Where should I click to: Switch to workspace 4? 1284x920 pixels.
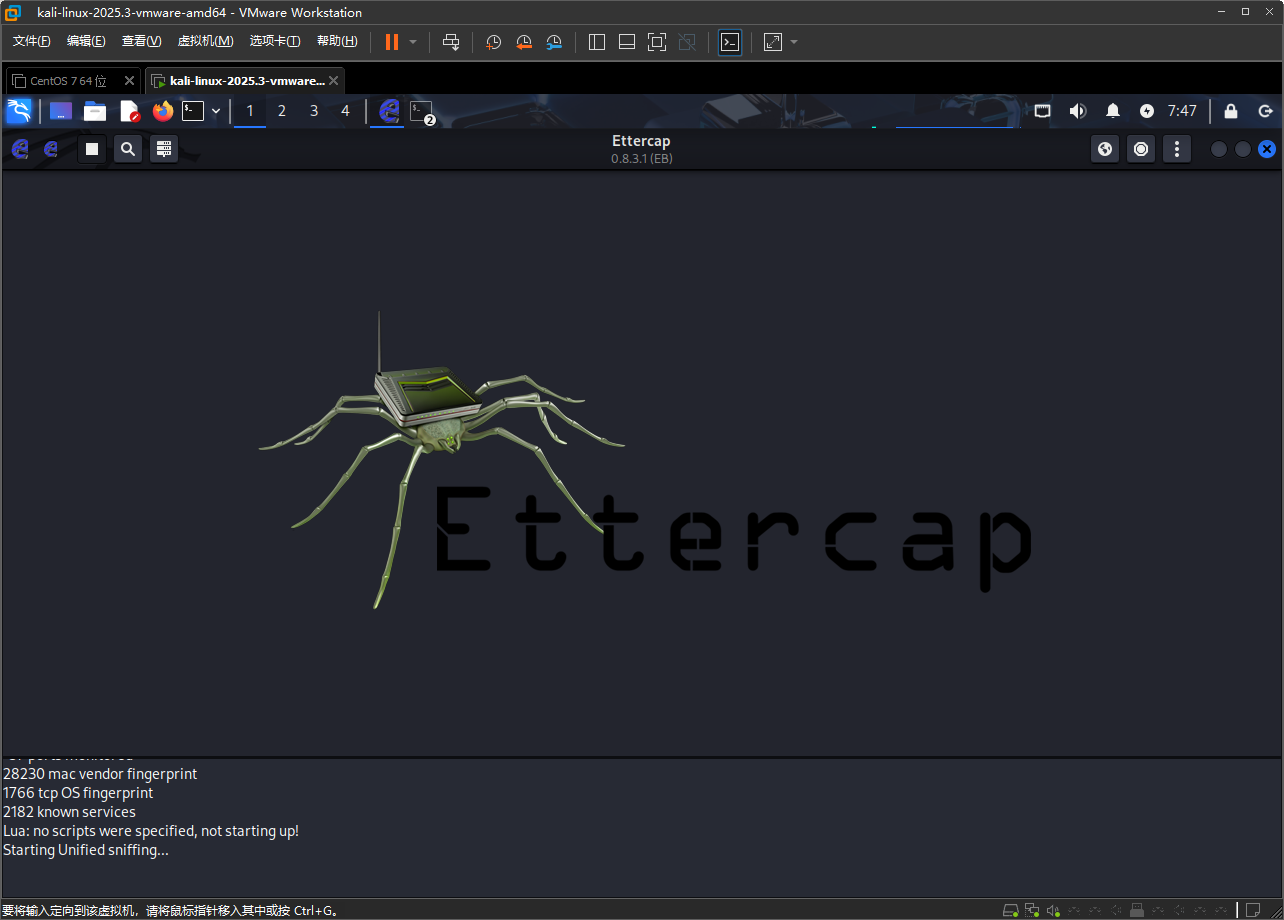(x=346, y=111)
